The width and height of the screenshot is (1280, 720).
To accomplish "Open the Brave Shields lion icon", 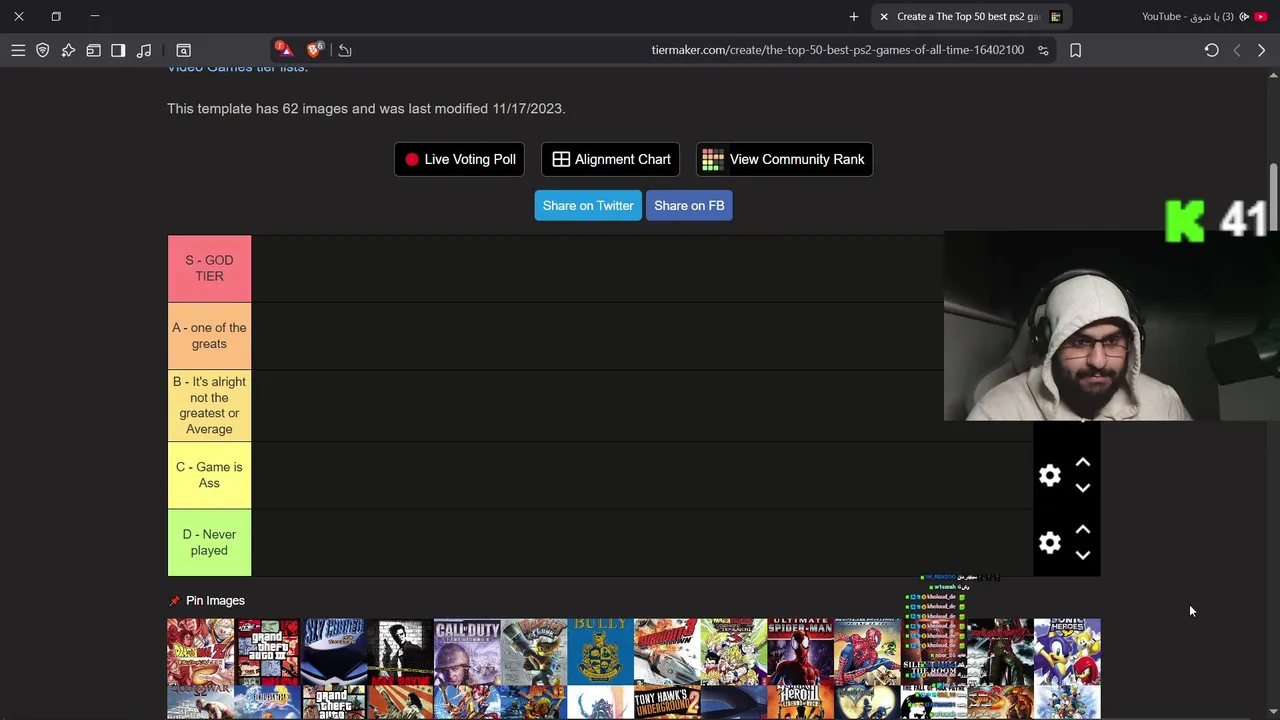I will 316,49.
